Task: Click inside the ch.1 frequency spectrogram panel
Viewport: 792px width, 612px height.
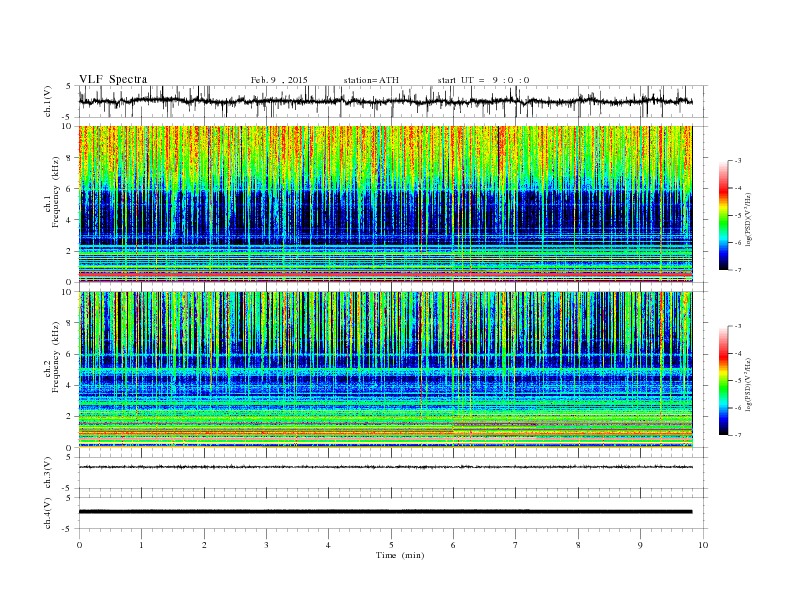Action: (385, 204)
